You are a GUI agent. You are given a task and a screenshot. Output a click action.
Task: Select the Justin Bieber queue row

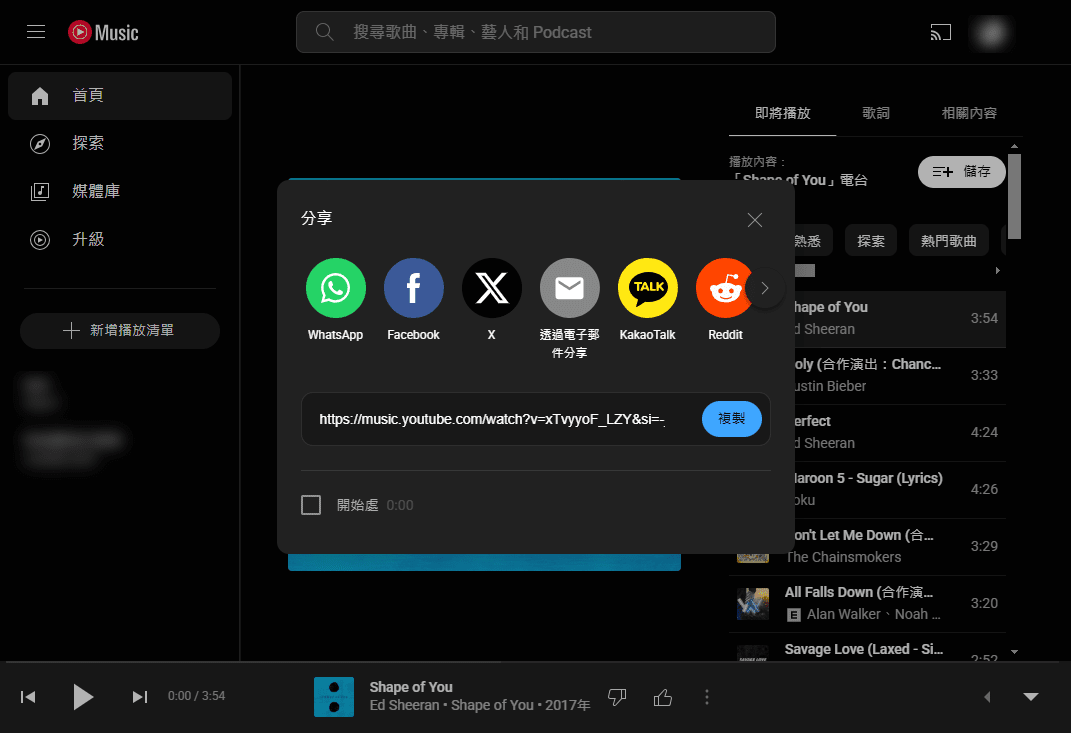(x=900, y=376)
